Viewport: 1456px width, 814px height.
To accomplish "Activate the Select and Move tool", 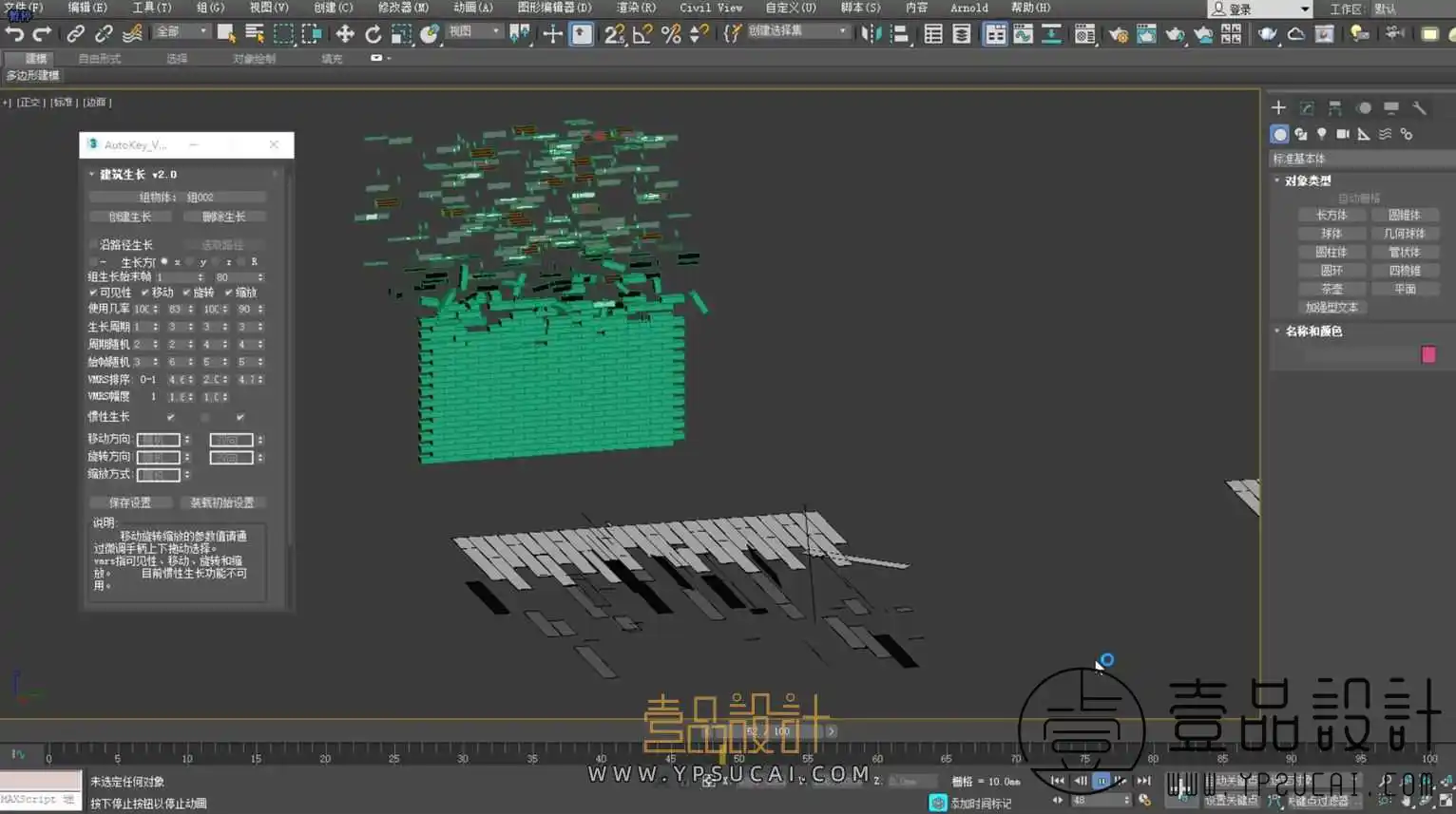I will click(345, 34).
